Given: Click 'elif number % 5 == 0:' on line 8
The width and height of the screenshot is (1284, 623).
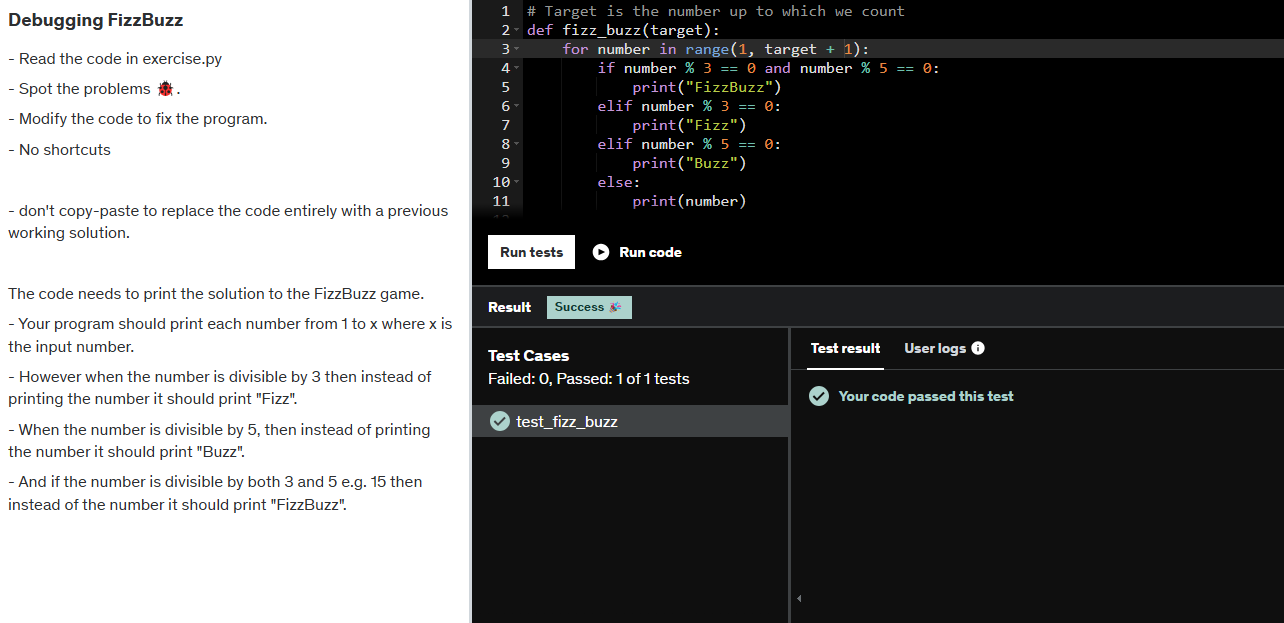Looking at the screenshot, I should (x=689, y=144).
